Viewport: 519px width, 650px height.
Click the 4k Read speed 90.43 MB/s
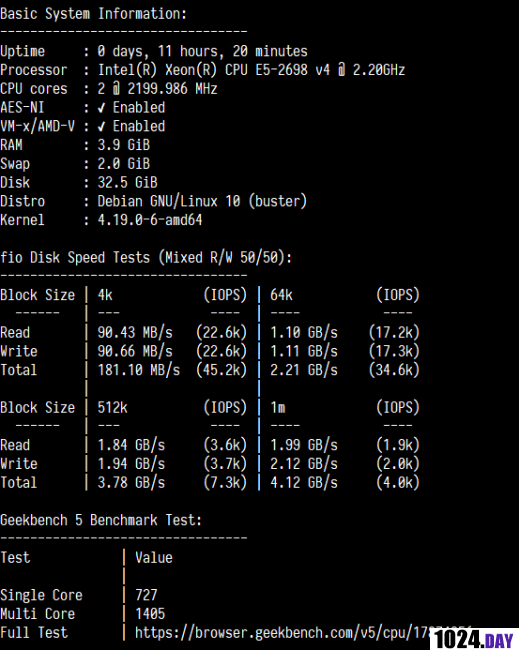[x=135, y=332]
